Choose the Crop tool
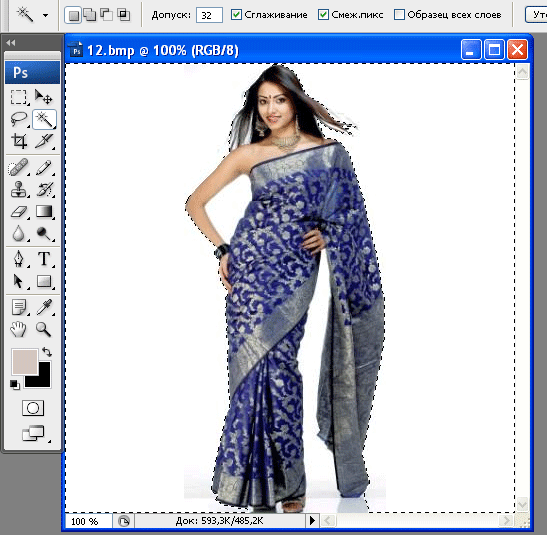The height and width of the screenshot is (535, 547). coord(18,141)
